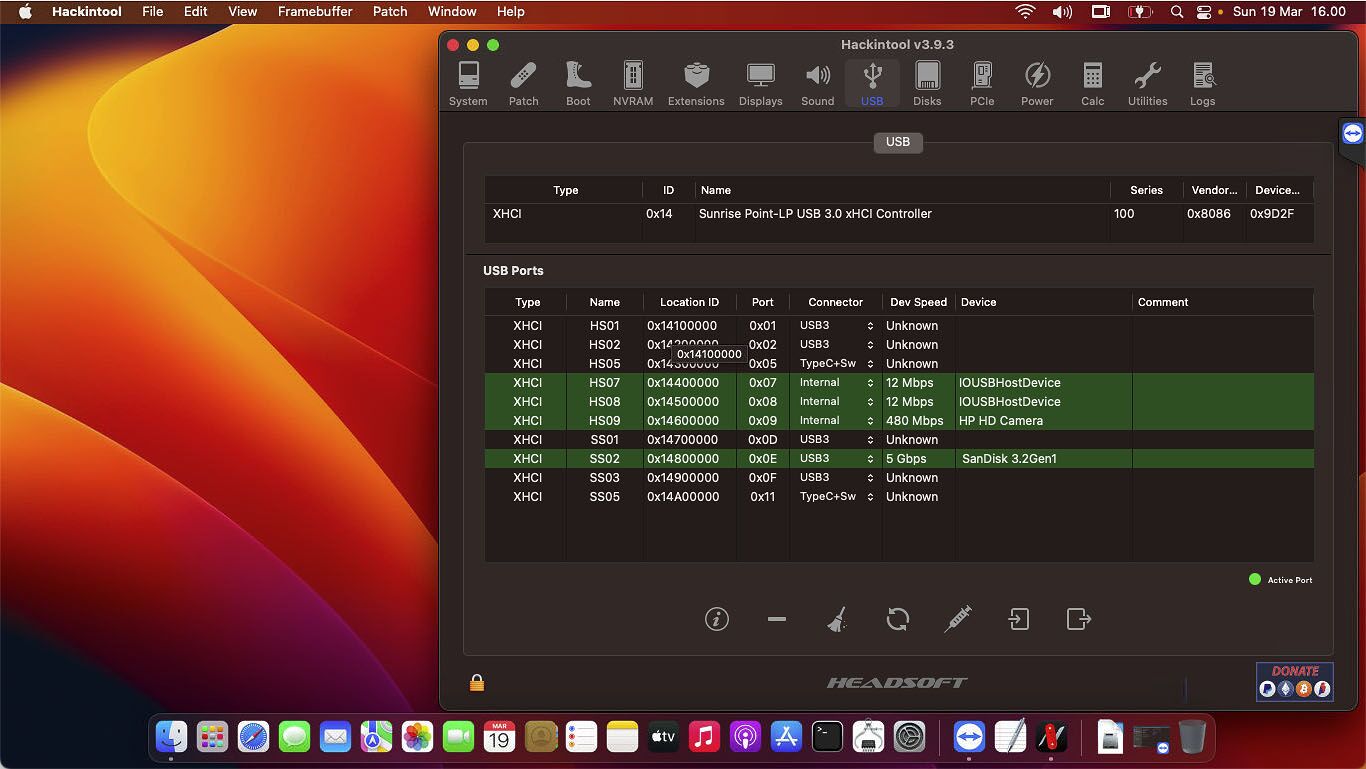Click the syringe inject icon
The image size is (1366, 769).
coord(957,619)
